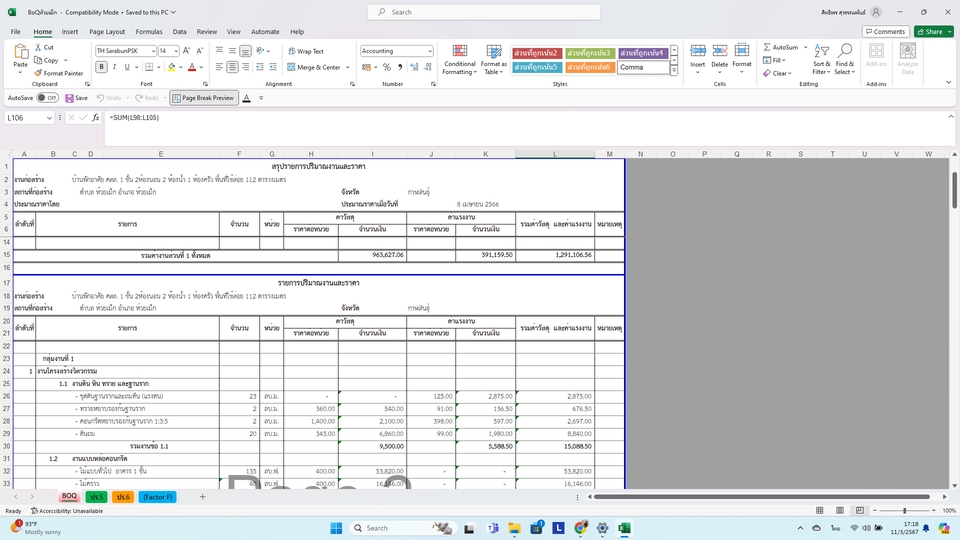This screenshot has height=540, width=960.
Task: Switch to Page Layout view in status bar
Action: coord(839,510)
